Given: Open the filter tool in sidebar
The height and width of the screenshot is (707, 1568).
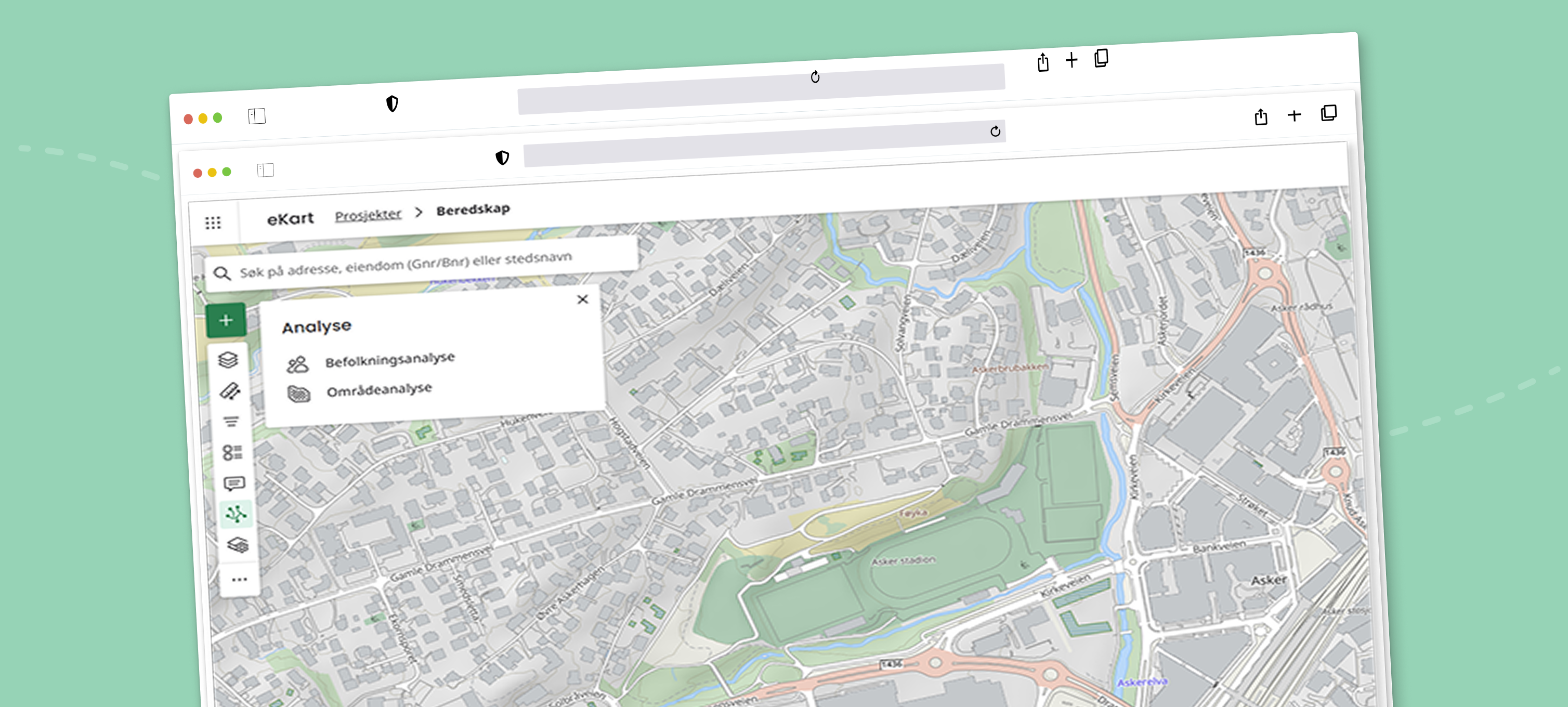Looking at the screenshot, I should pyautogui.click(x=231, y=422).
